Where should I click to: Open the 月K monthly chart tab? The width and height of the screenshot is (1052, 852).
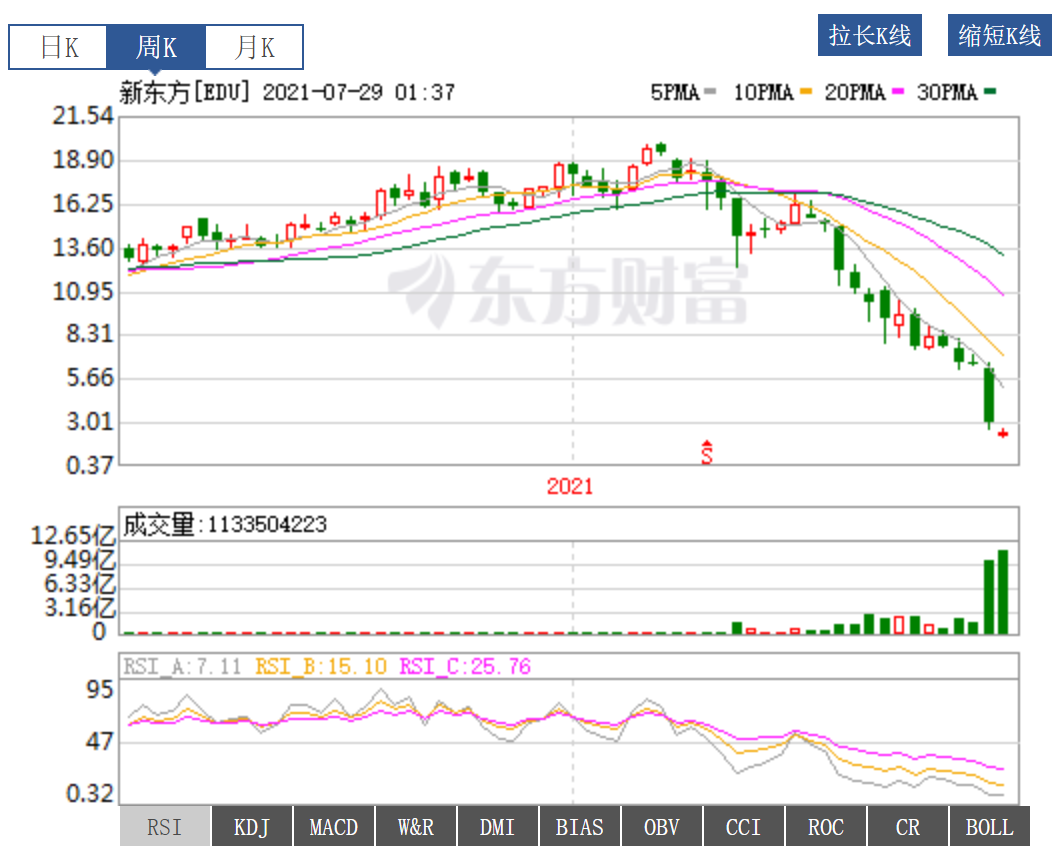pos(254,47)
